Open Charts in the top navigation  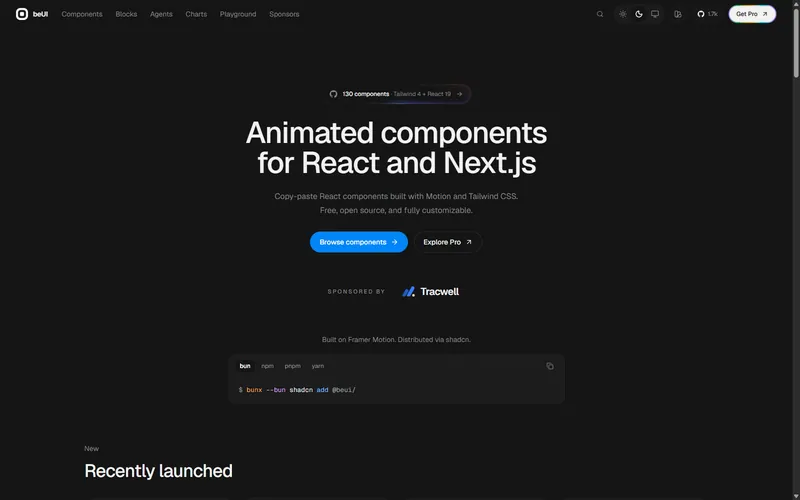(196, 14)
